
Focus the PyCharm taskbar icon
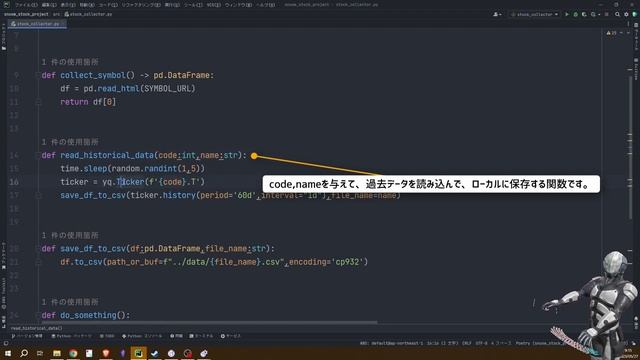click(138, 353)
